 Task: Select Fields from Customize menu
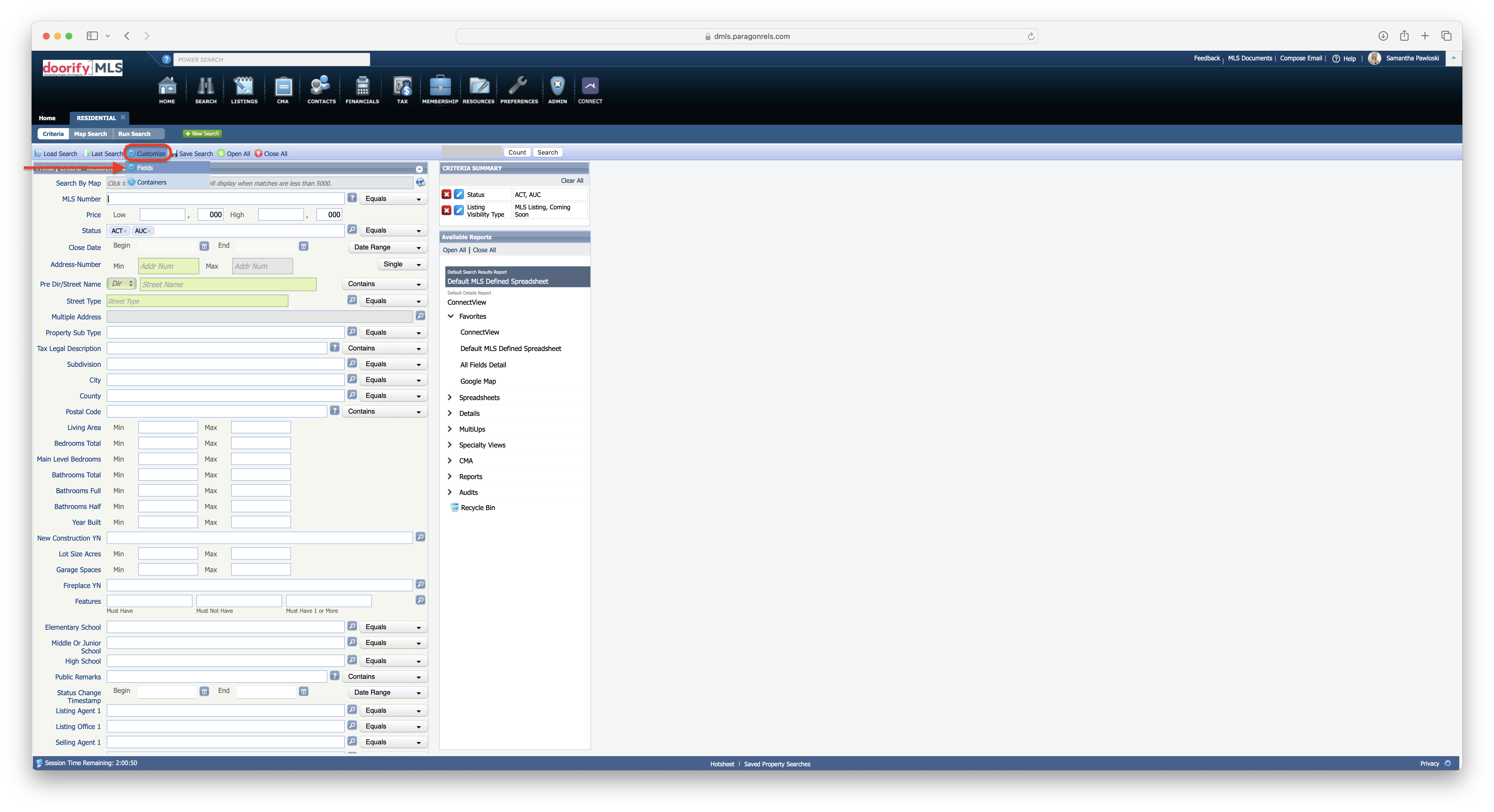(168, 168)
